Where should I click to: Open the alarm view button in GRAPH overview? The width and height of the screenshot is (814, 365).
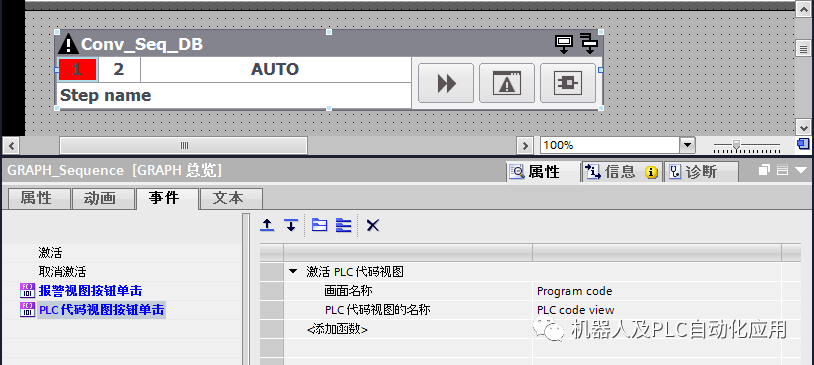coord(507,83)
